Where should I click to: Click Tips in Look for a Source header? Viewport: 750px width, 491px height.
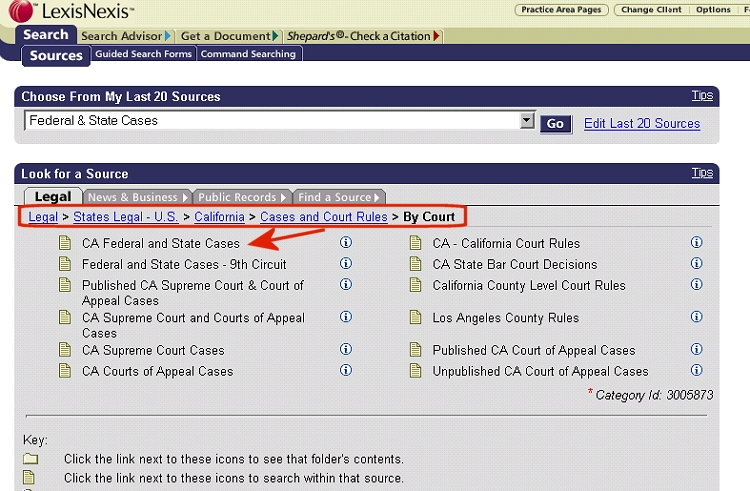tap(702, 172)
